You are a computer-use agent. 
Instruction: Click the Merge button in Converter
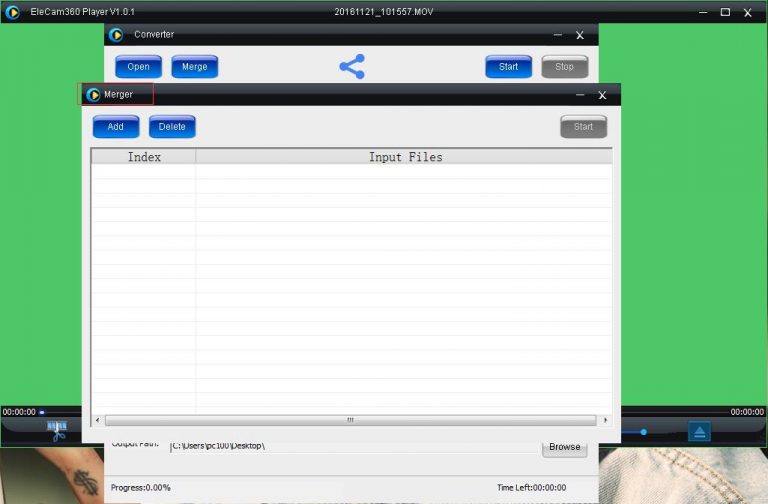click(194, 67)
